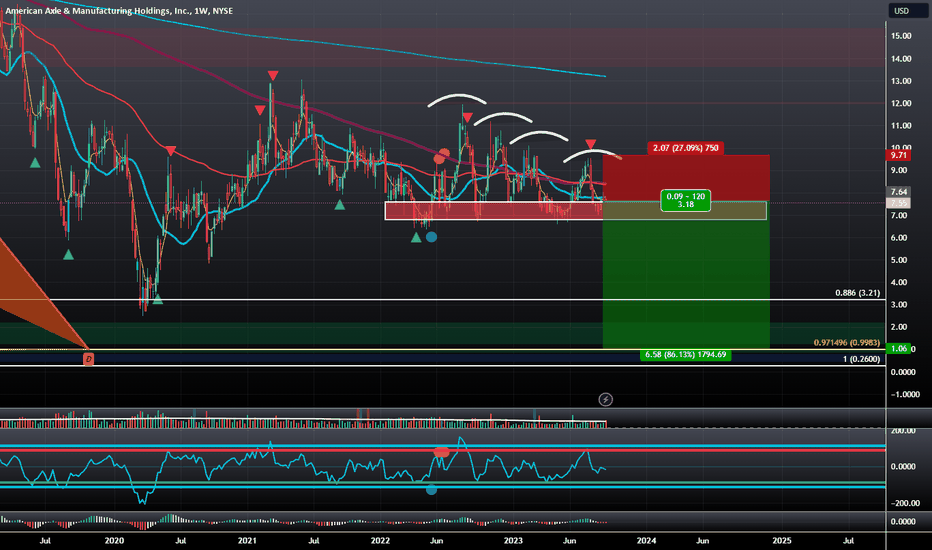Click the 3.00 price scale label

[x=899, y=304]
